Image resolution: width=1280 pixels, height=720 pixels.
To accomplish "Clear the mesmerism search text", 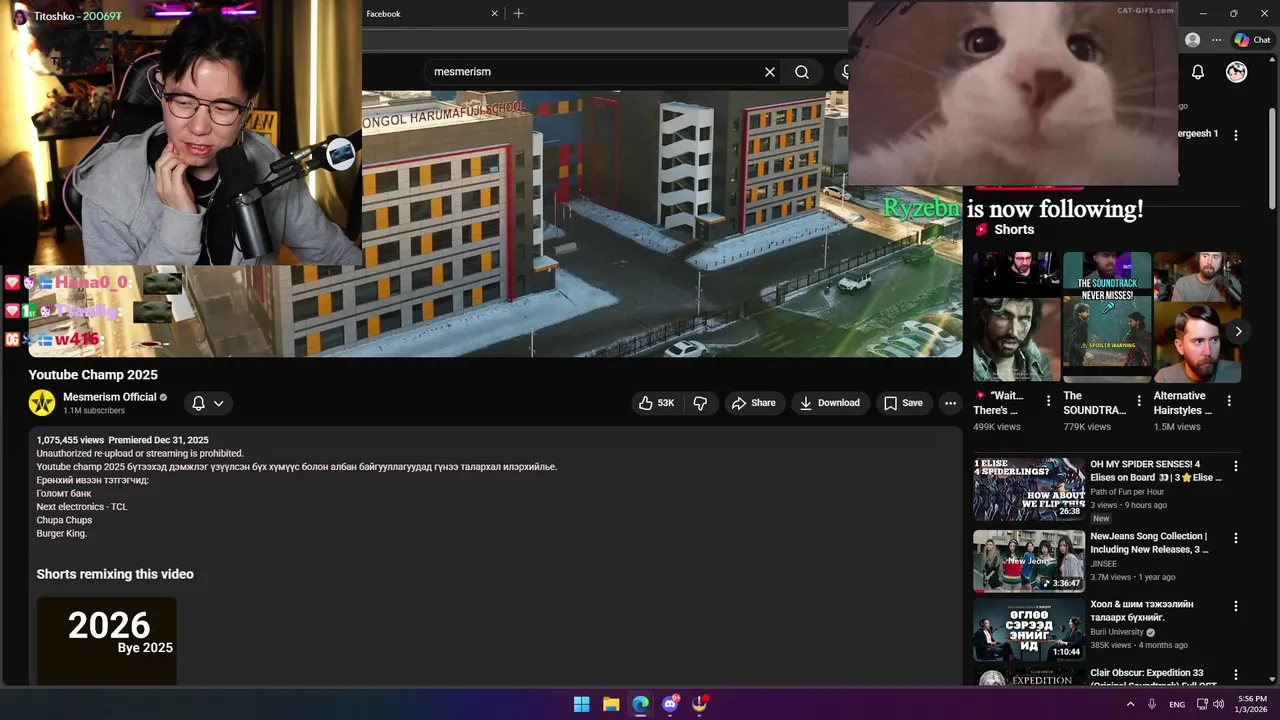I will 770,72.
